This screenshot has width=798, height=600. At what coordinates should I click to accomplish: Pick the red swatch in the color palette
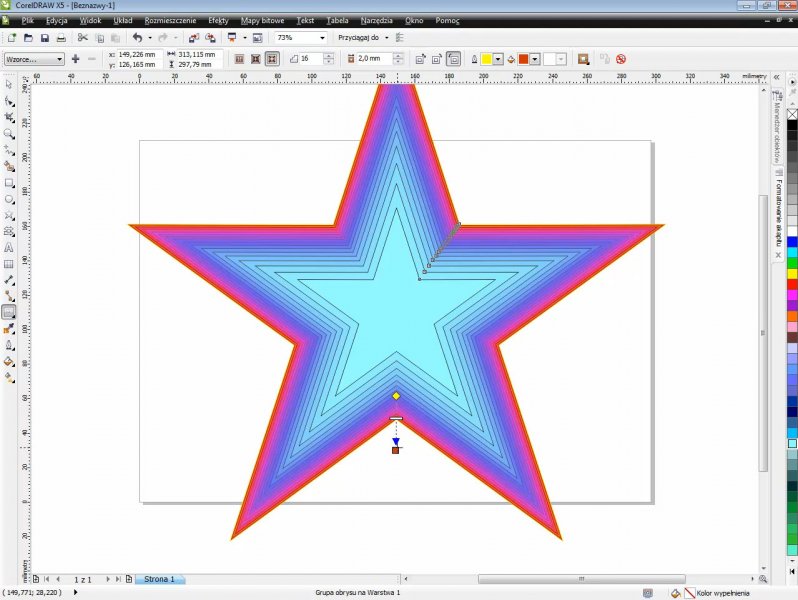pos(792,286)
